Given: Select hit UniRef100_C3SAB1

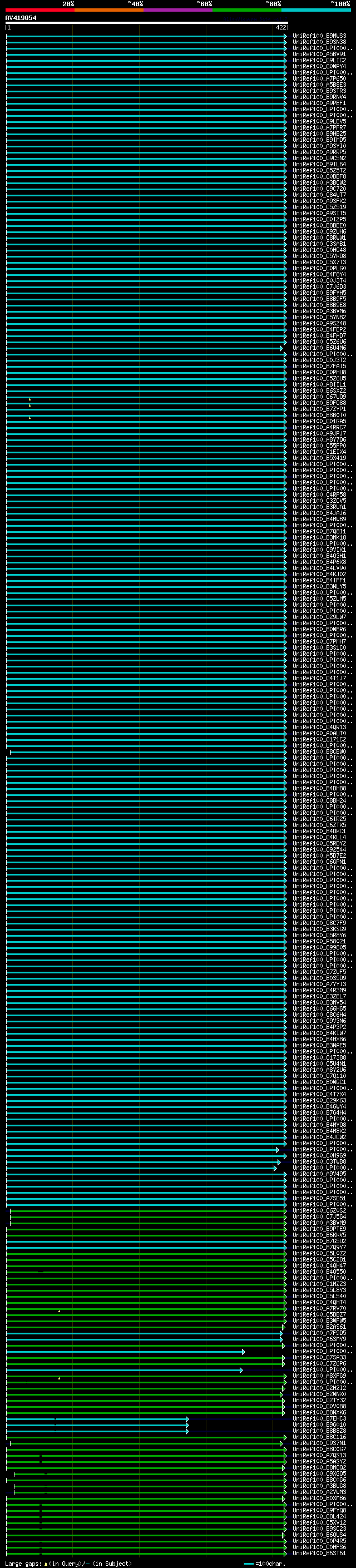Looking at the screenshot, I should [x=319, y=244].
